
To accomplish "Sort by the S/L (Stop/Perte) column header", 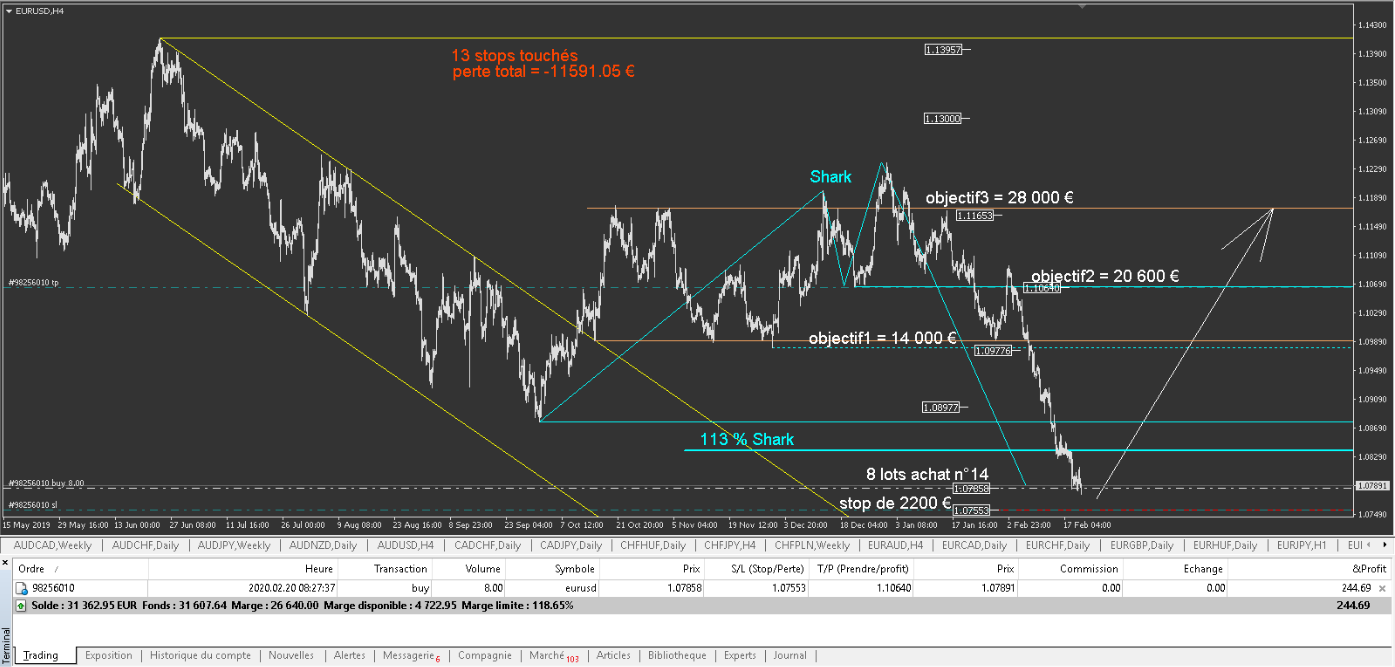I will [758, 569].
